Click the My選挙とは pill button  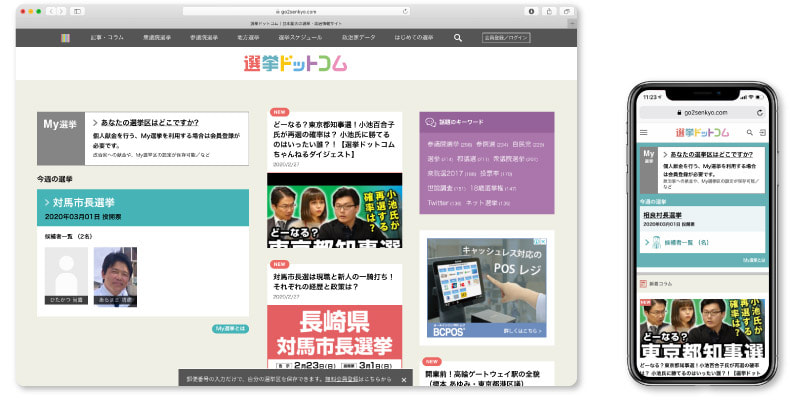230,328
